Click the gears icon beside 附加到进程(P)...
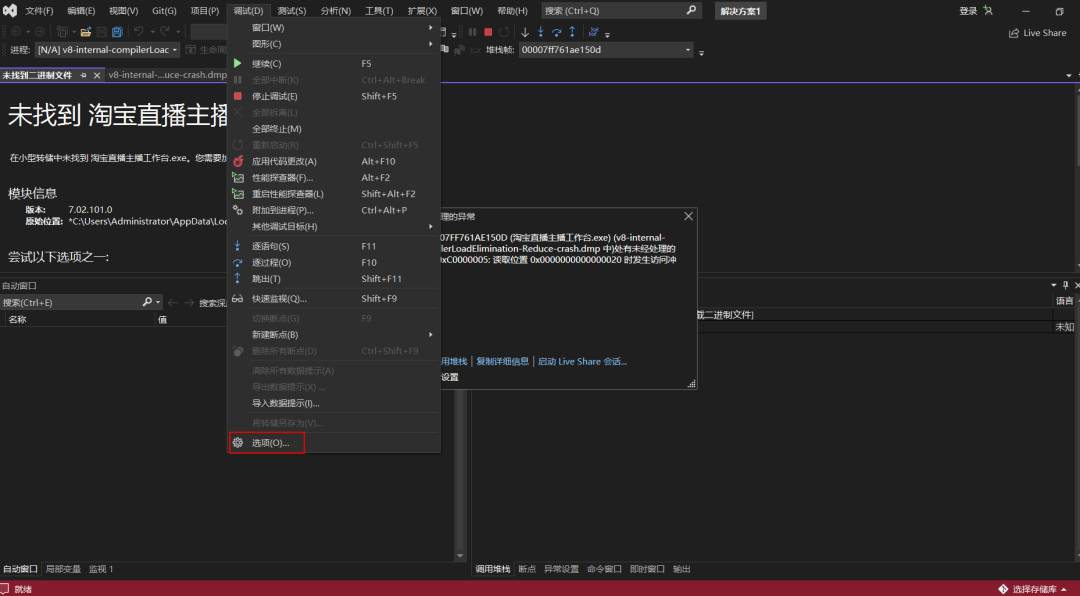1080x596 pixels. click(238, 210)
